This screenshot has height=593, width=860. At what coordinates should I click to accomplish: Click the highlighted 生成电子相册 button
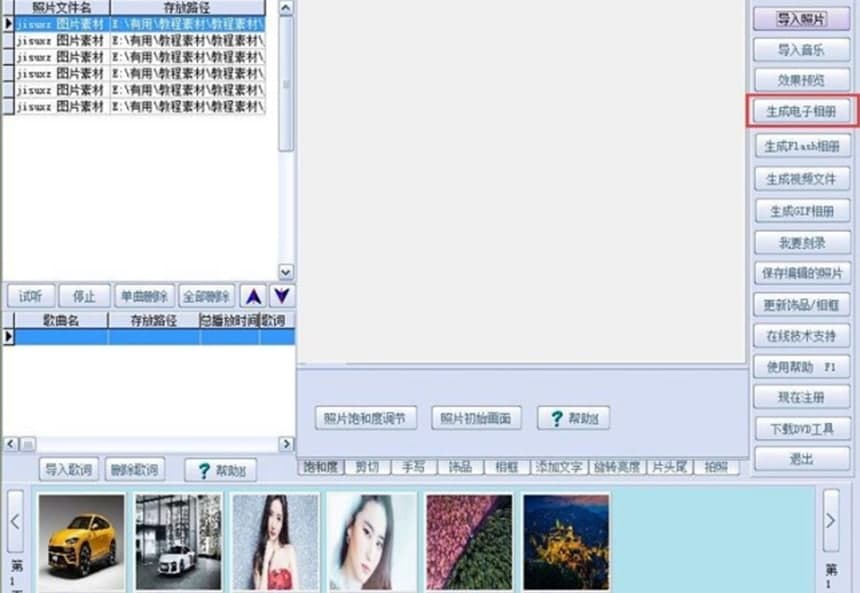(x=800, y=111)
